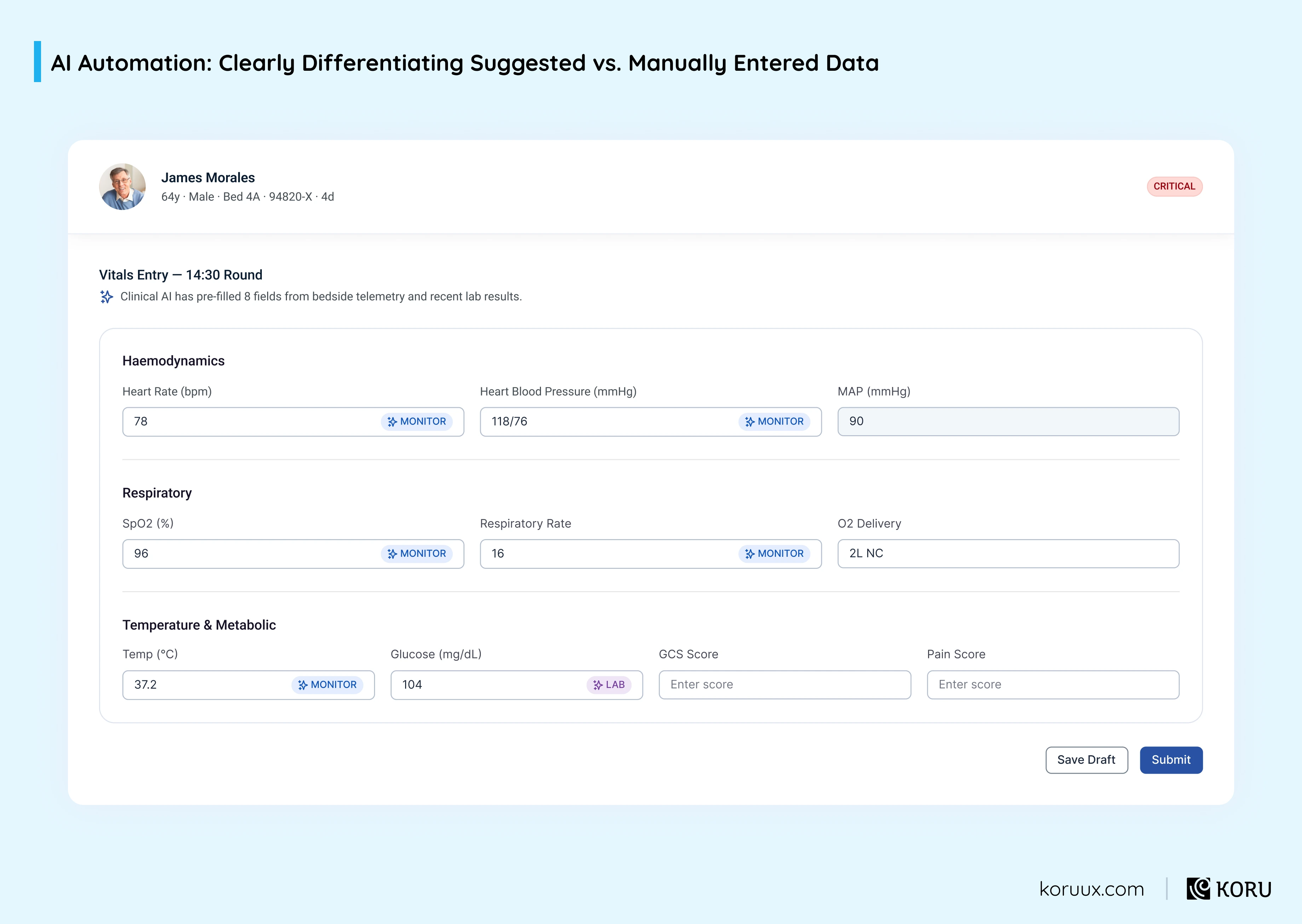This screenshot has height=924, width=1302.
Task: Click the CRITICAL status badge
Action: click(1174, 187)
